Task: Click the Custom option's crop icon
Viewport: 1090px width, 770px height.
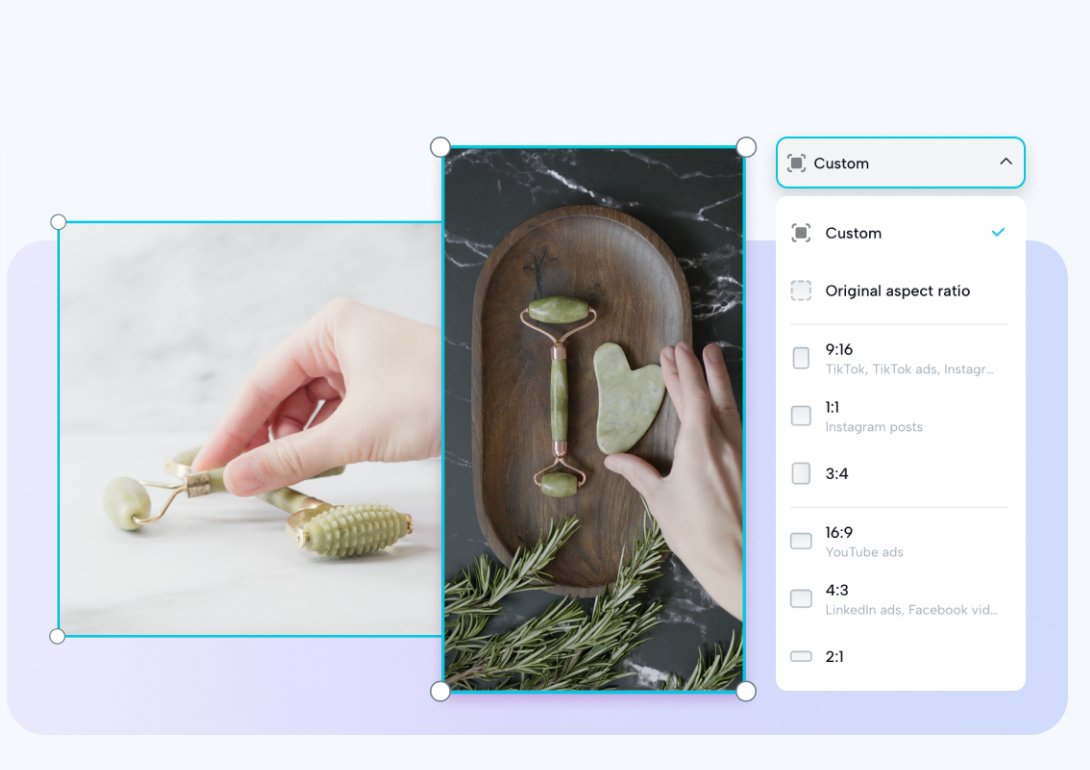Action: point(801,233)
